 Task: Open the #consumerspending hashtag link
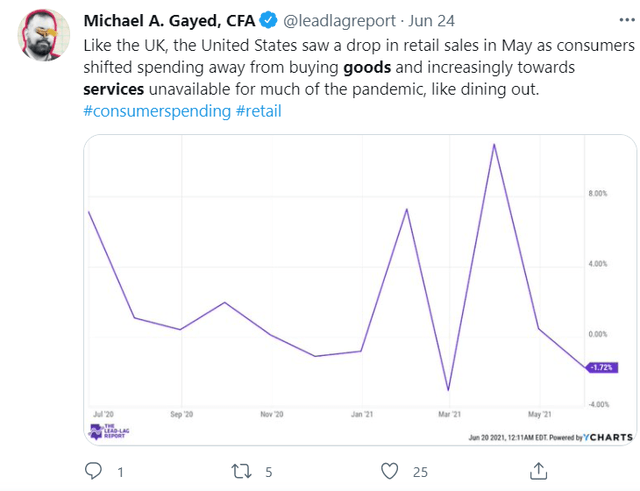157,111
